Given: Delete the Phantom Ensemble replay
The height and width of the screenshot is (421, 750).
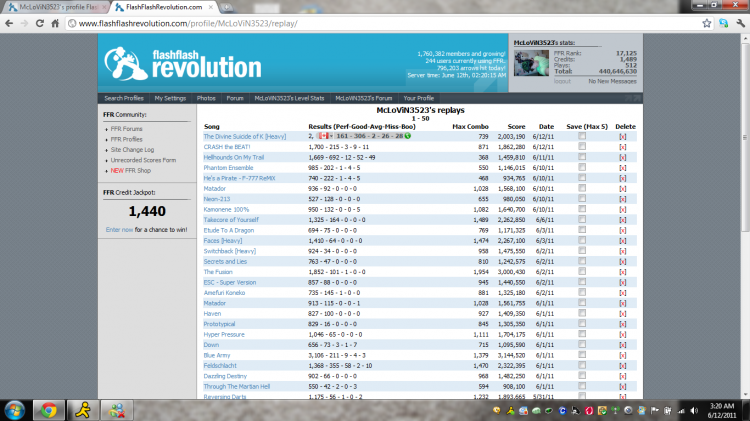Looking at the screenshot, I should [622, 168].
